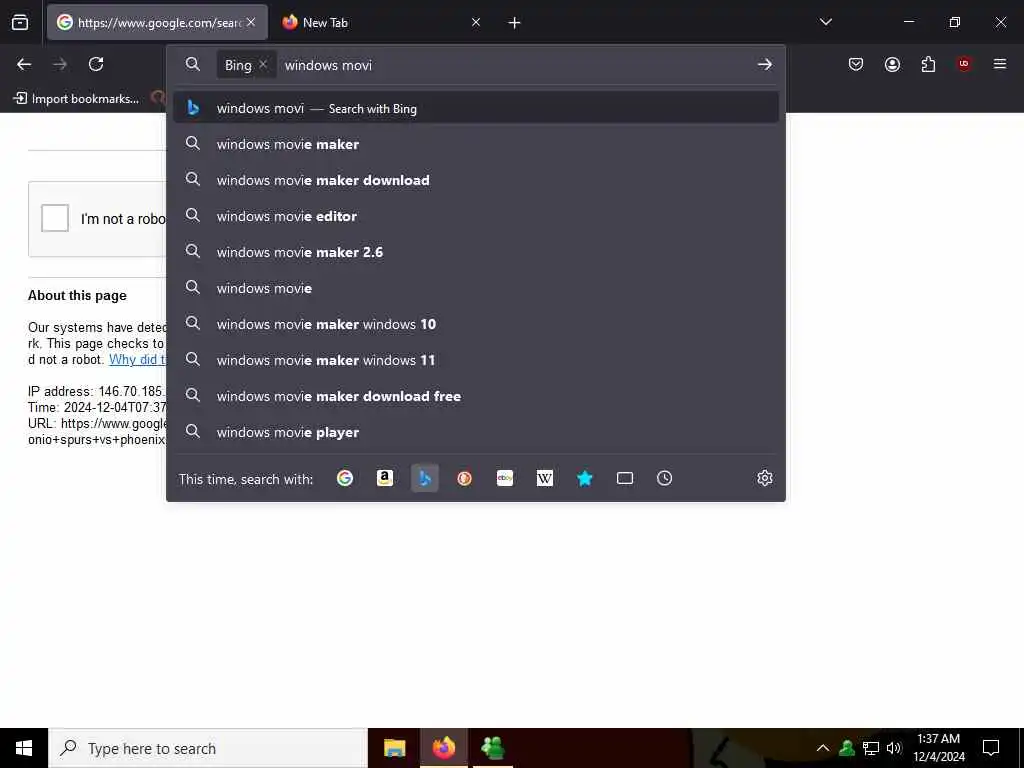
Task: Reload the current page
Action: (x=96, y=64)
